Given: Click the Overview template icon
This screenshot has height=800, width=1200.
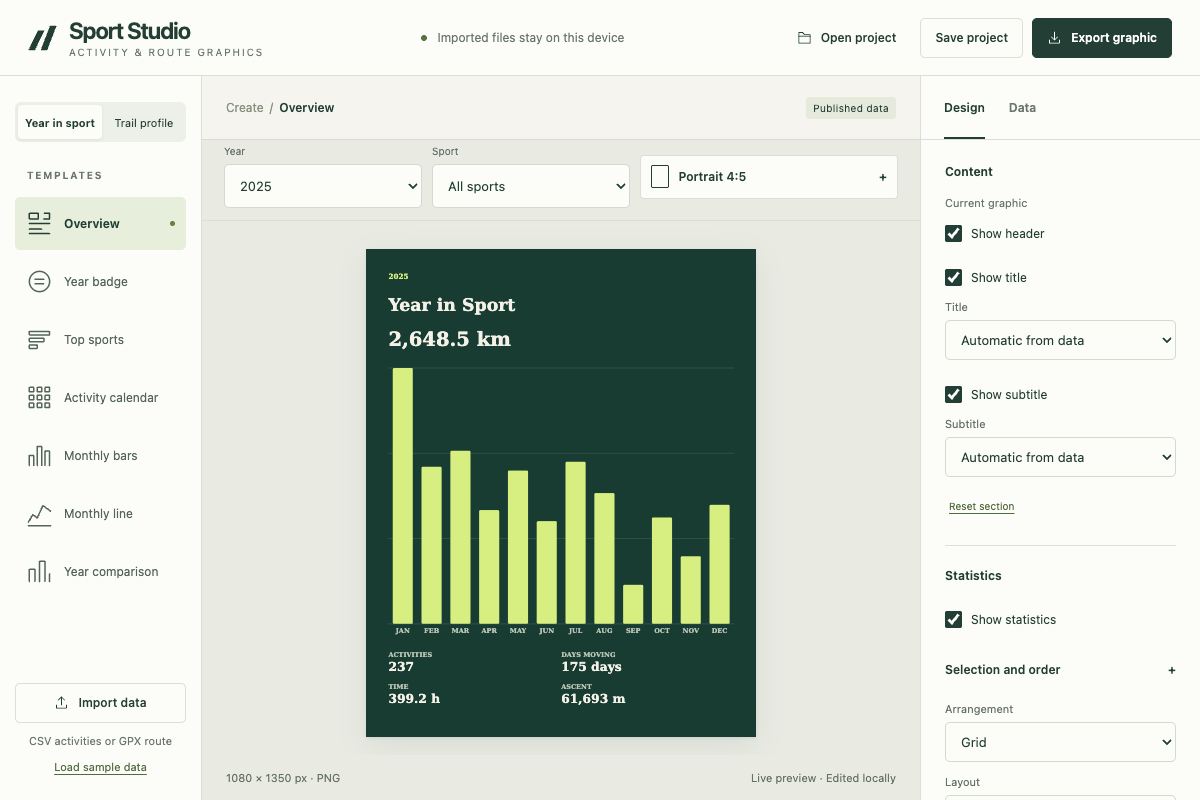Looking at the screenshot, I should [39, 224].
